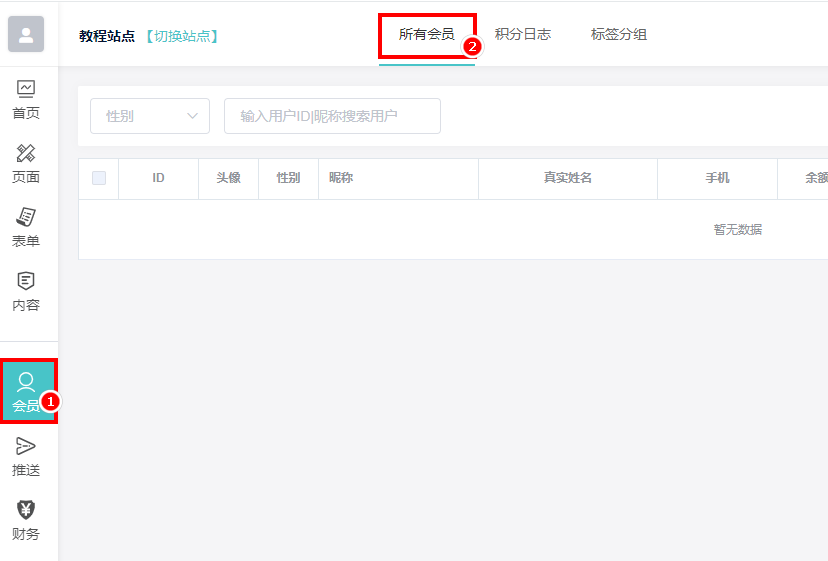
Task: Switch to the 标签分组 tab
Action: (x=619, y=35)
